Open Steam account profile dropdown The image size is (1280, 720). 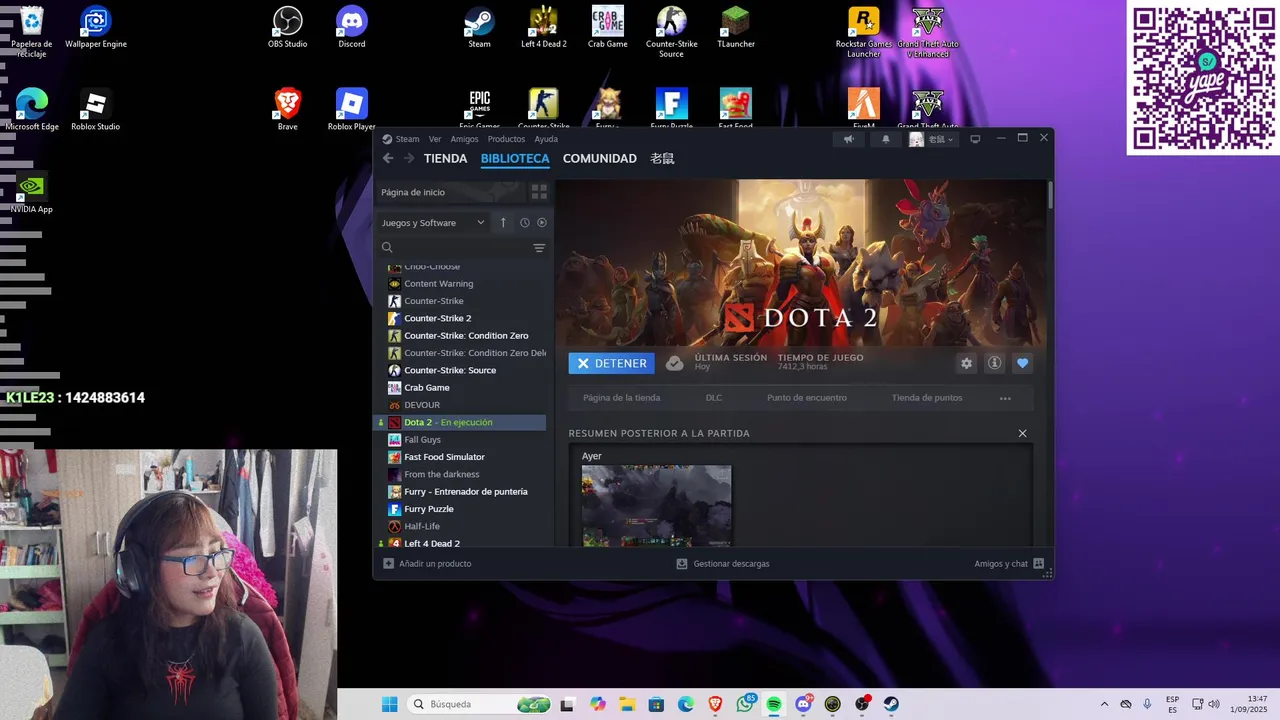pos(932,139)
